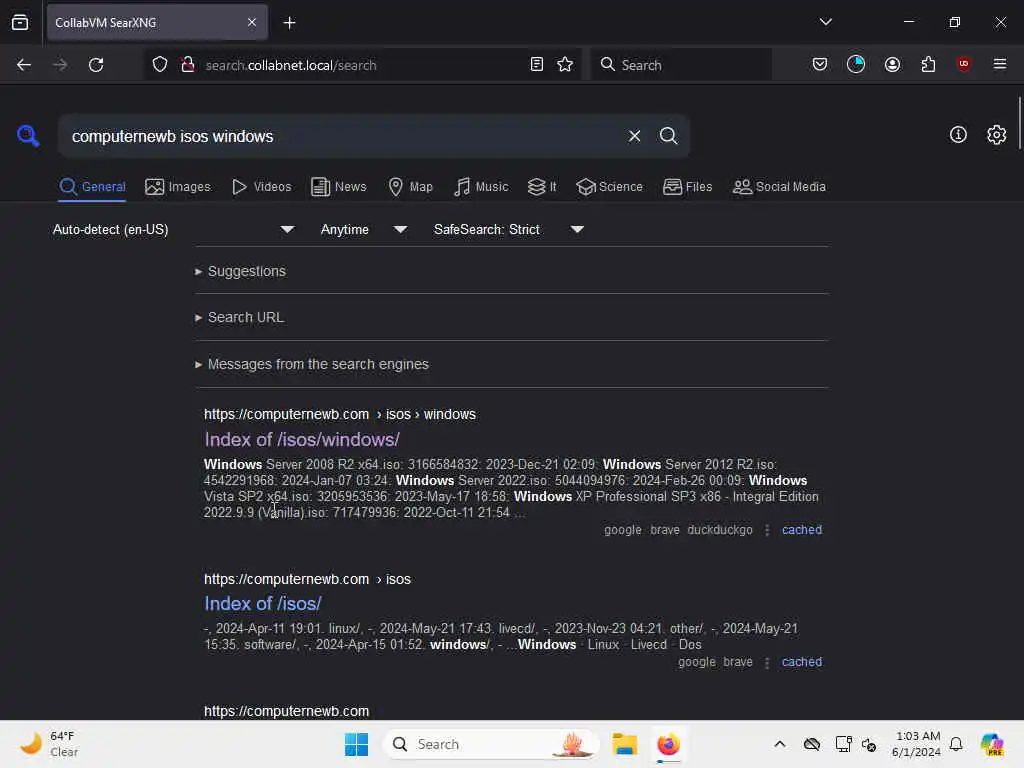The image size is (1024, 768).
Task: Switch to the Videos category tab
Action: [262, 187]
